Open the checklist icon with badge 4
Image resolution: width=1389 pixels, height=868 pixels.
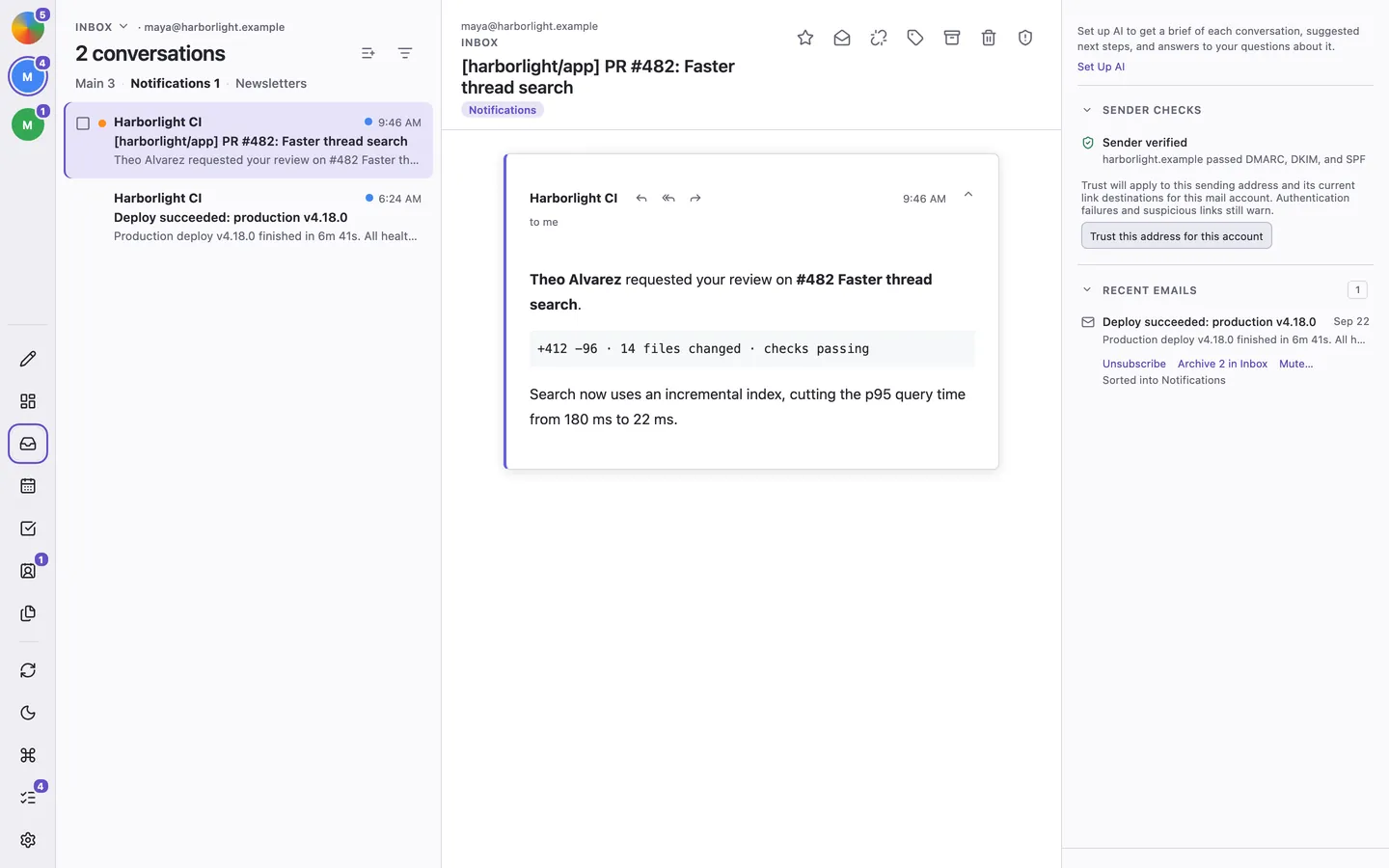pyautogui.click(x=28, y=798)
